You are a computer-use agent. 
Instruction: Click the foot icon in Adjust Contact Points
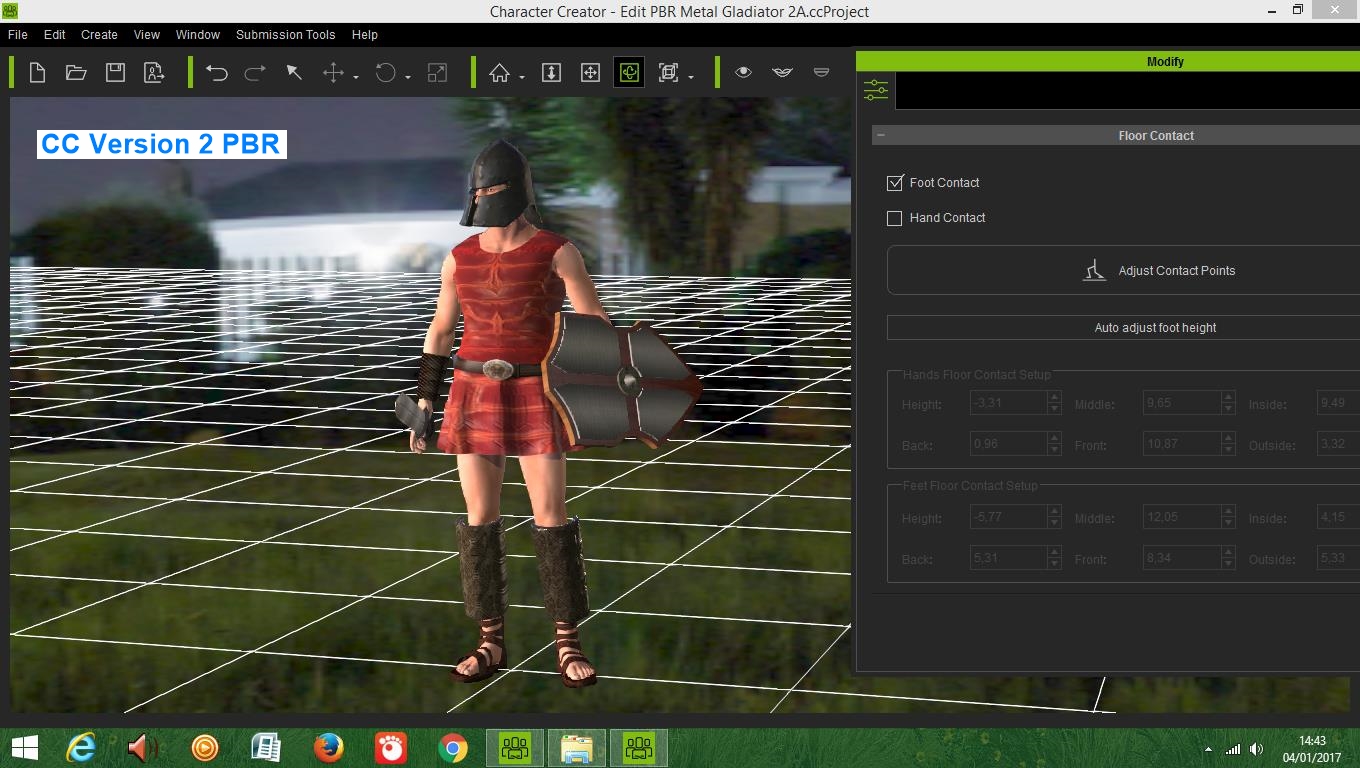point(1095,270)
